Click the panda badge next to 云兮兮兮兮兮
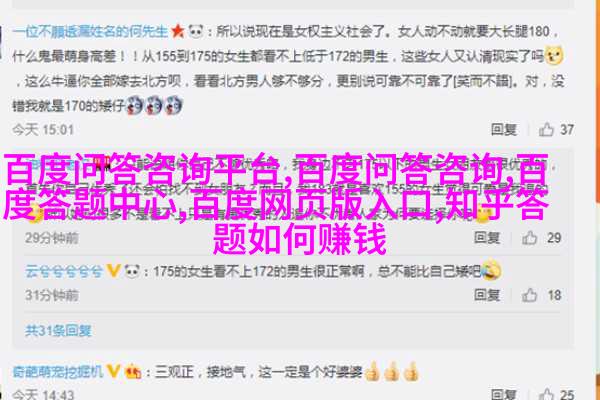 click(x=132, y=271)
